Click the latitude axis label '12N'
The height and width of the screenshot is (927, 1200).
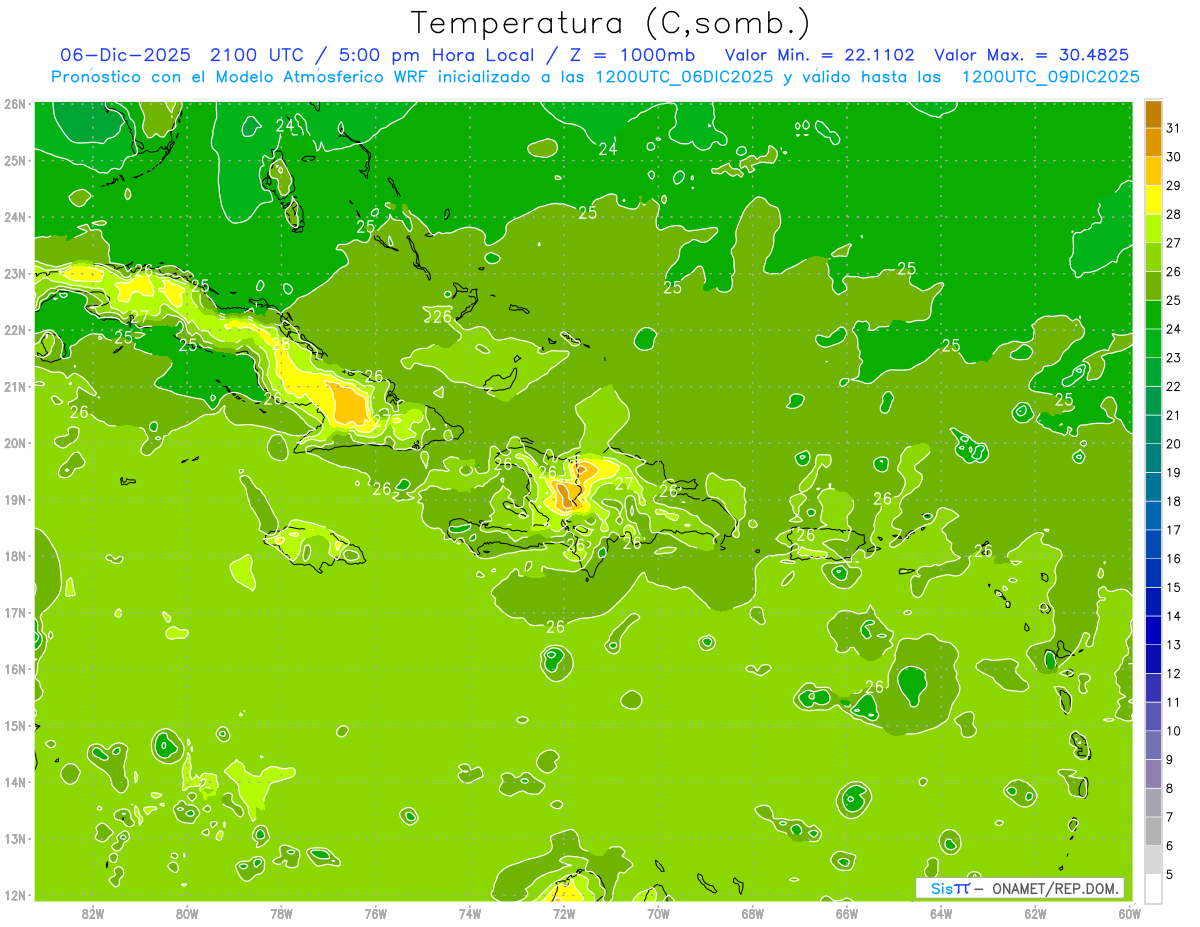coord(15,895)
